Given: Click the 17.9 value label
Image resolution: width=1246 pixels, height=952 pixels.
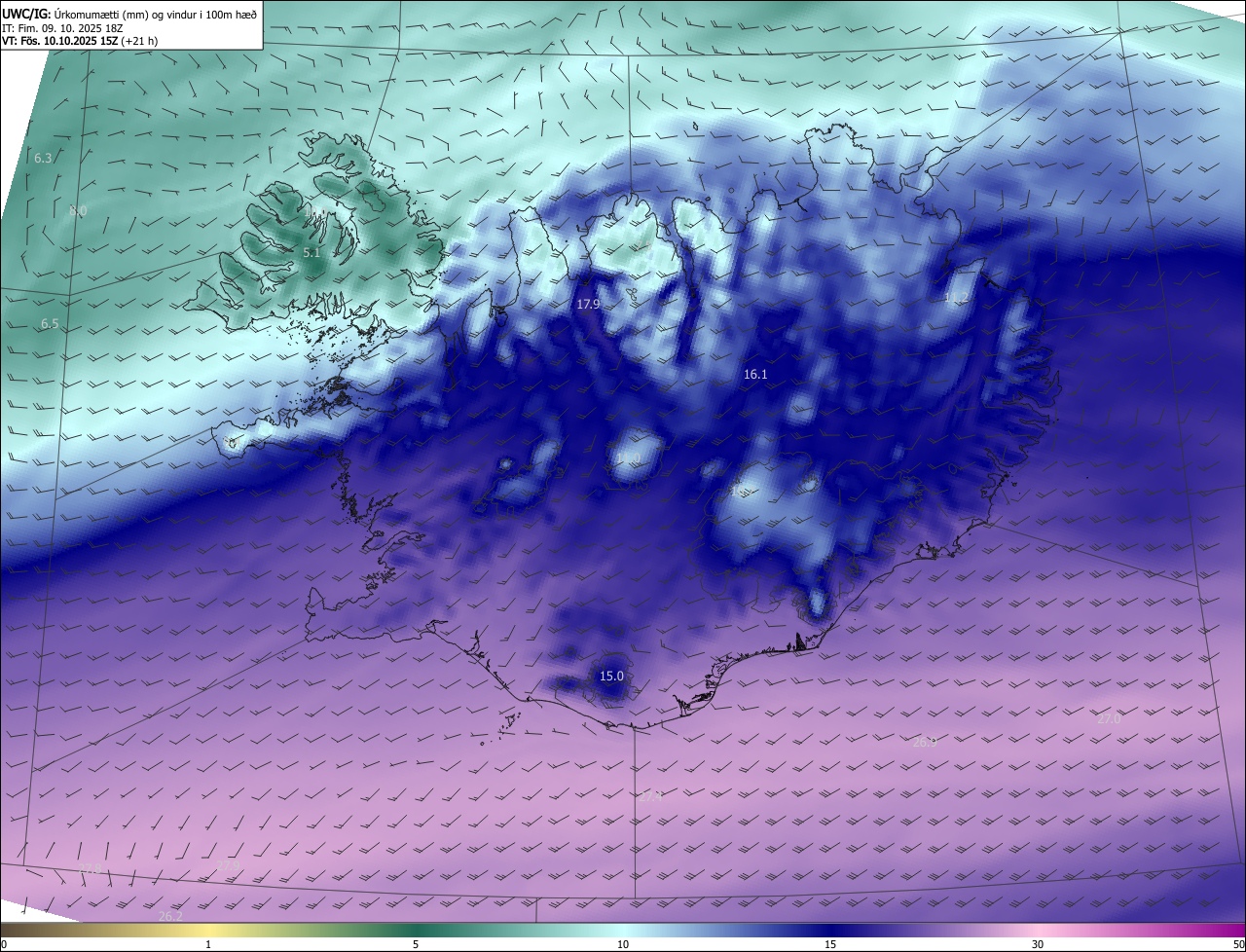Looking at the screenshot, I should (588, 304).
